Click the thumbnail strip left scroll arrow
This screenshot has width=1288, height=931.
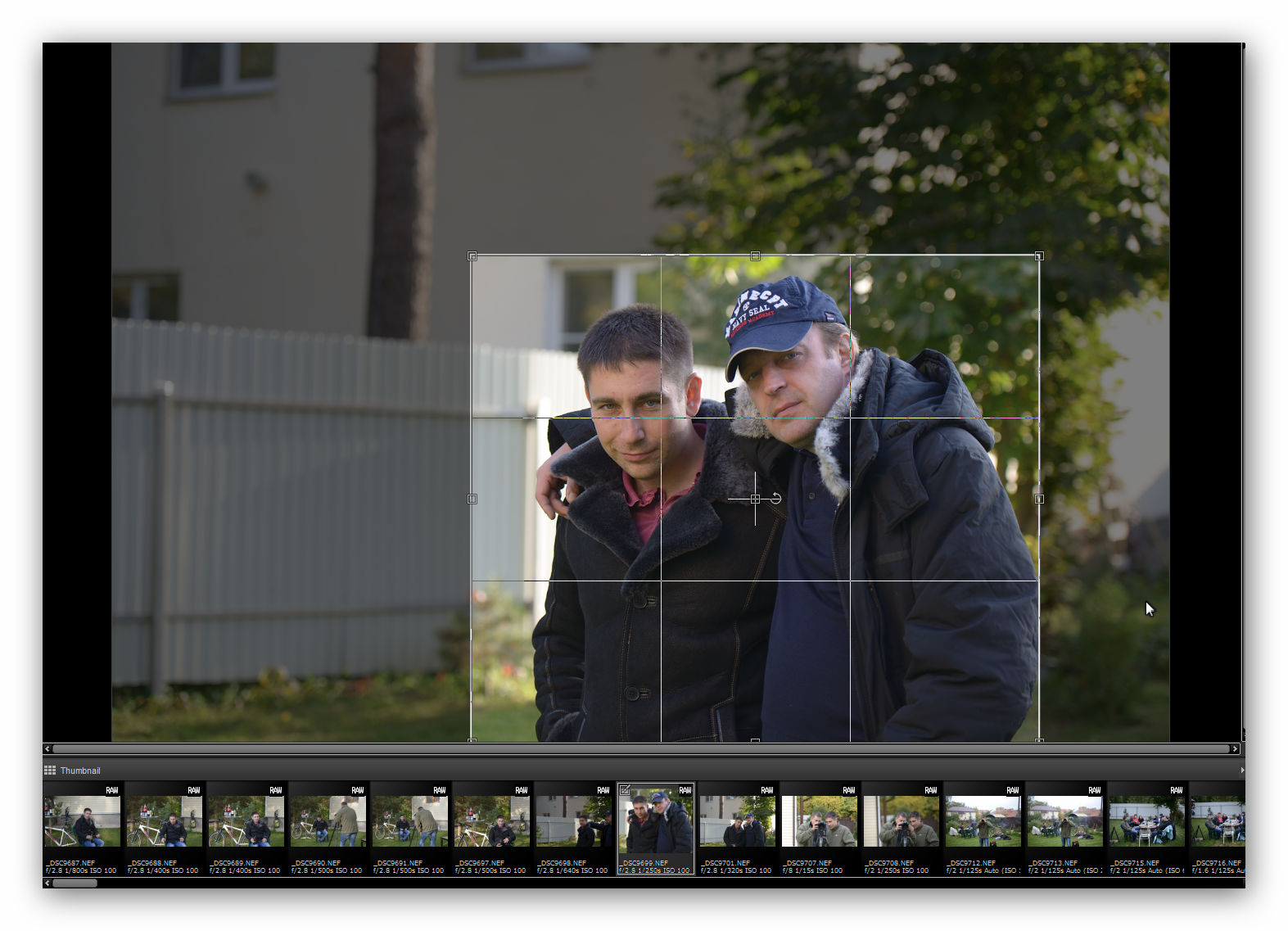pos(47,883)
